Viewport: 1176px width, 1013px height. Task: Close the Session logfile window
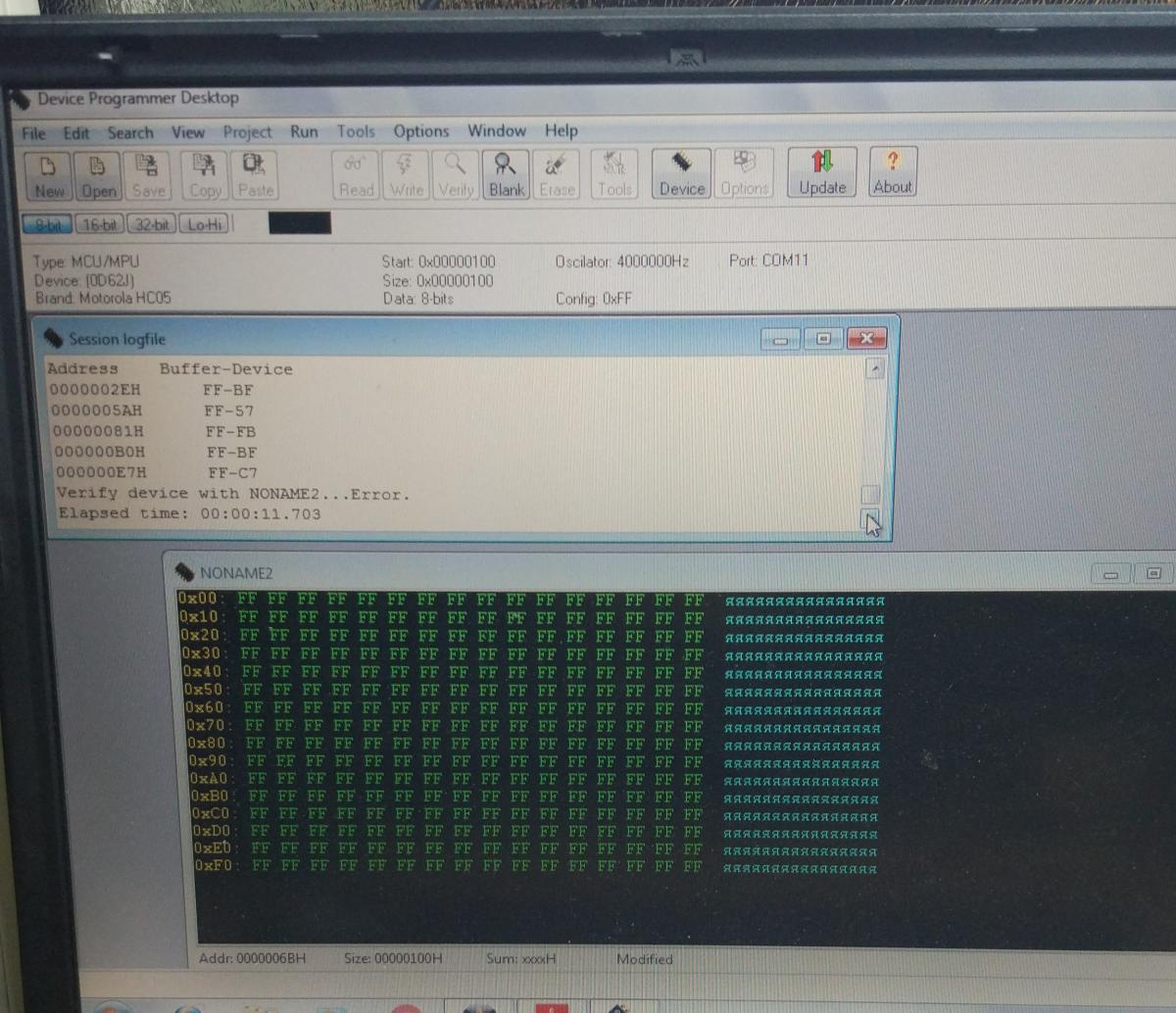coord(865,339)
